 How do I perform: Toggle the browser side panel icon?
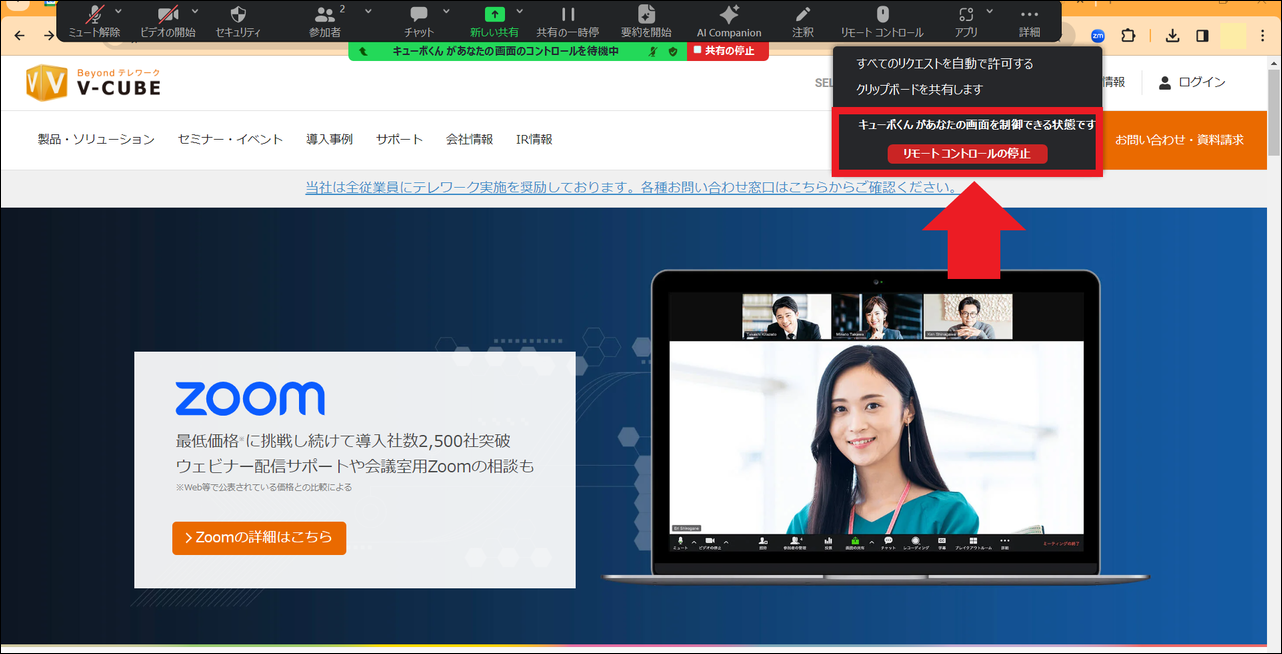pyautogui.click(x=1202, y=35)
